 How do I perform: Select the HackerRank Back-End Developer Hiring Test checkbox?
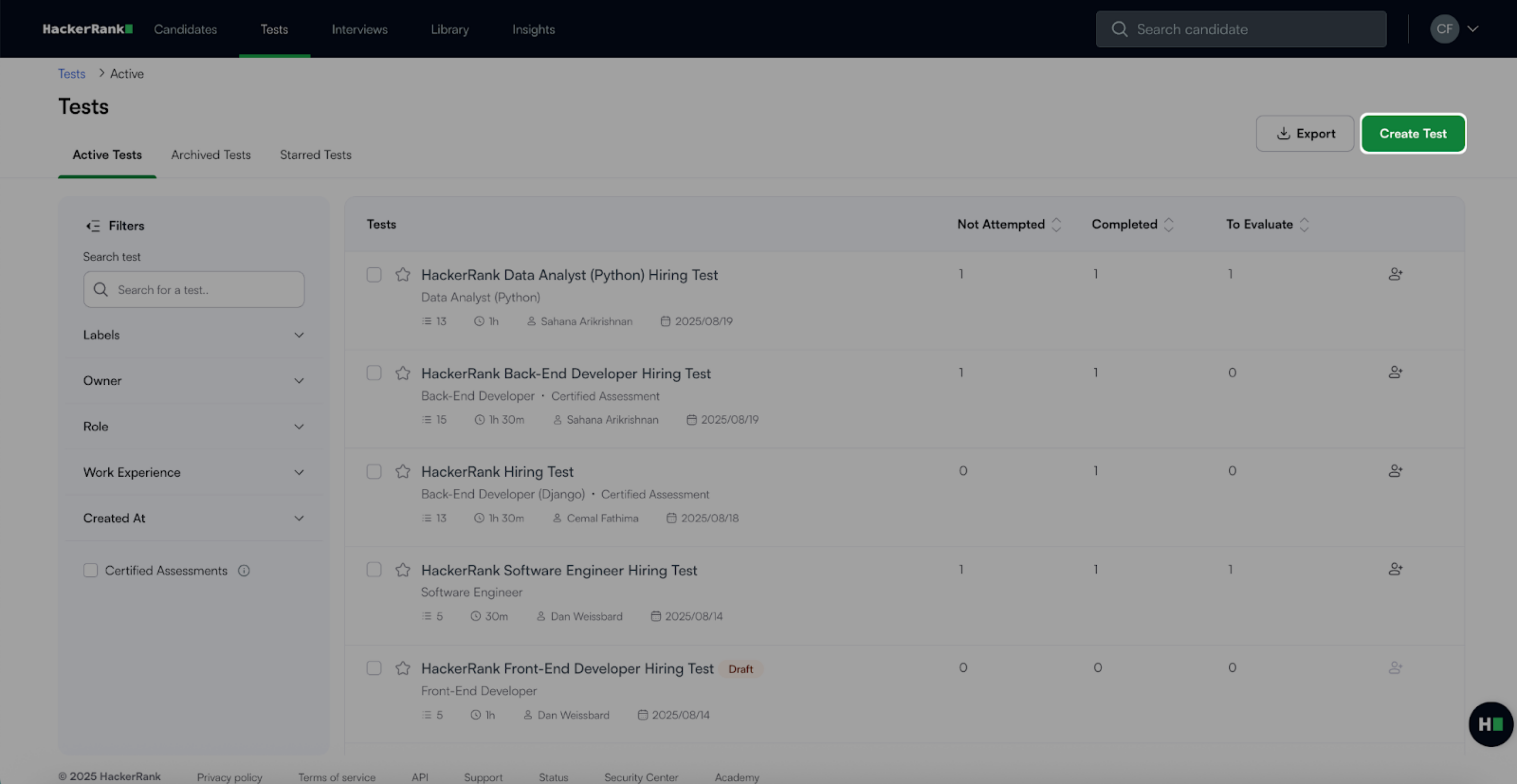pos(374,373)
